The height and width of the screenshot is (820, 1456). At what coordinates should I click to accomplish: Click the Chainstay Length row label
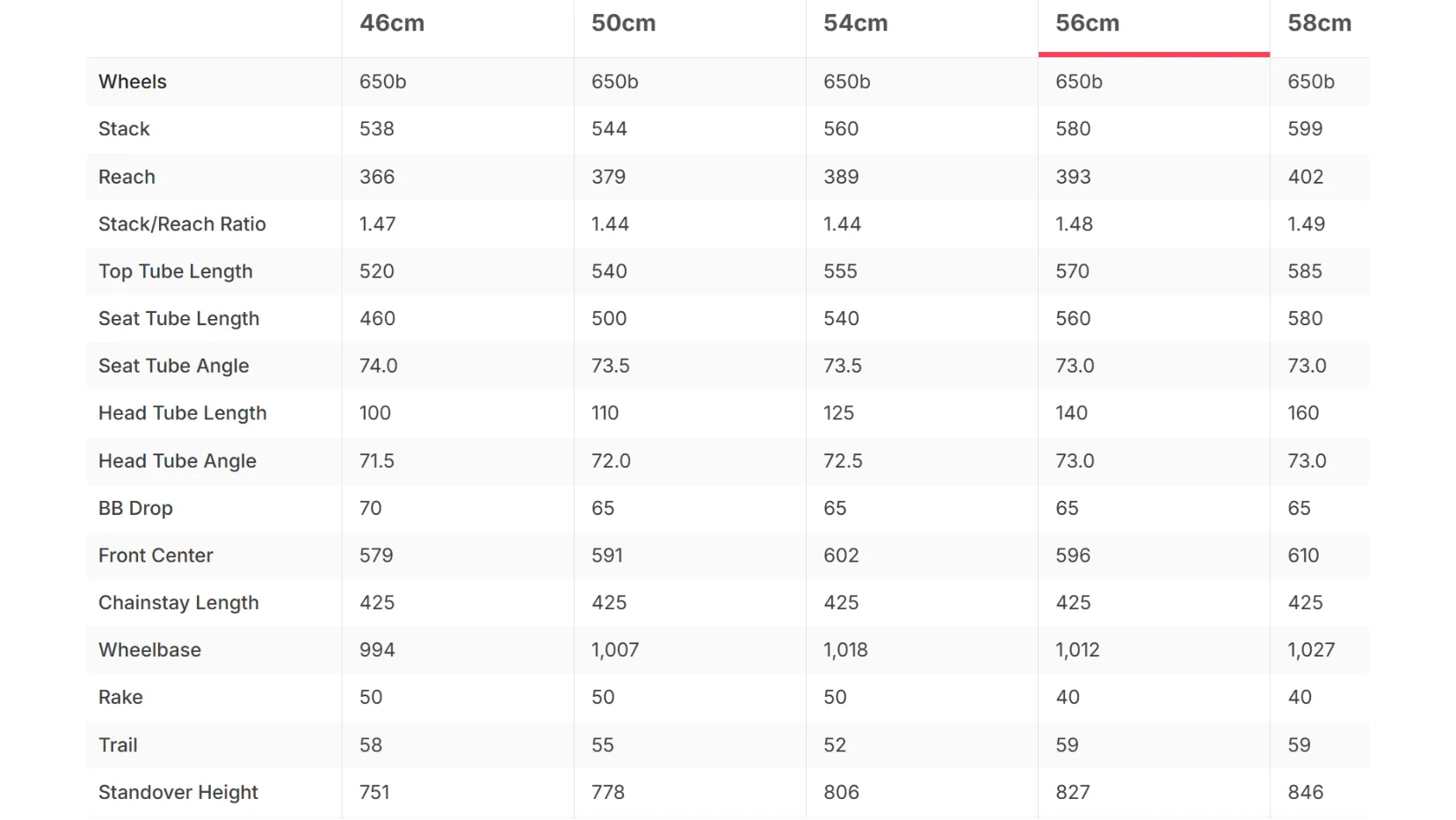click(178, 603)
